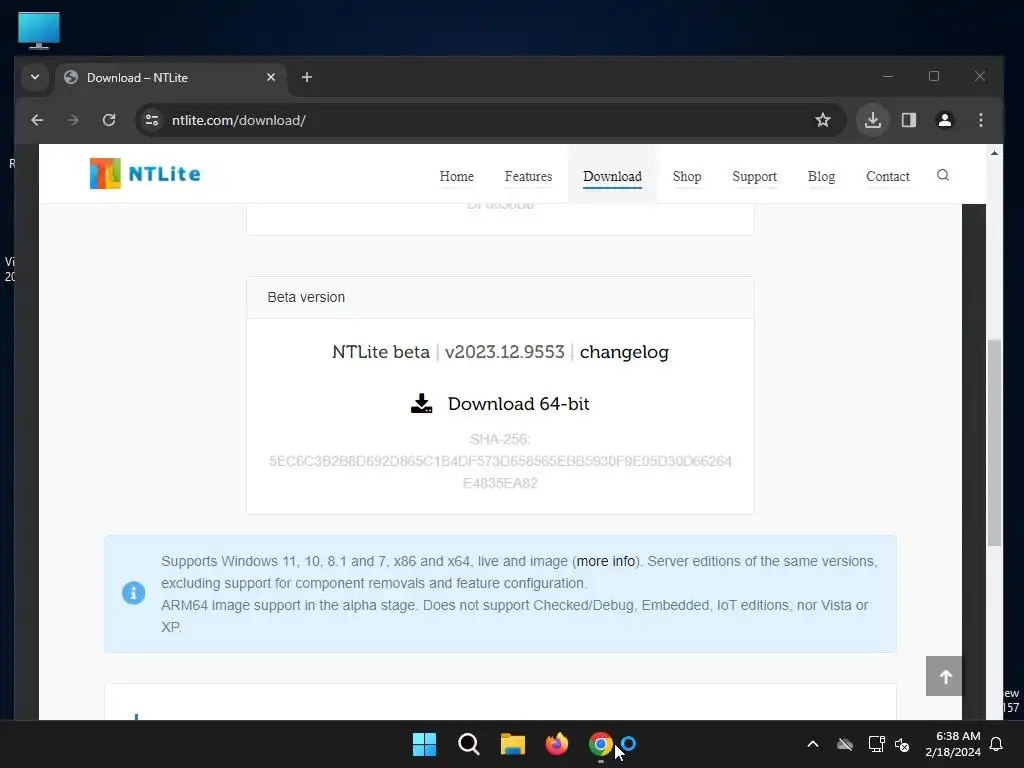Image resolution: width=1024 pixels, height=768 pixels.
Task: Click the This PC desktop icon
Action: coord(39,31)
